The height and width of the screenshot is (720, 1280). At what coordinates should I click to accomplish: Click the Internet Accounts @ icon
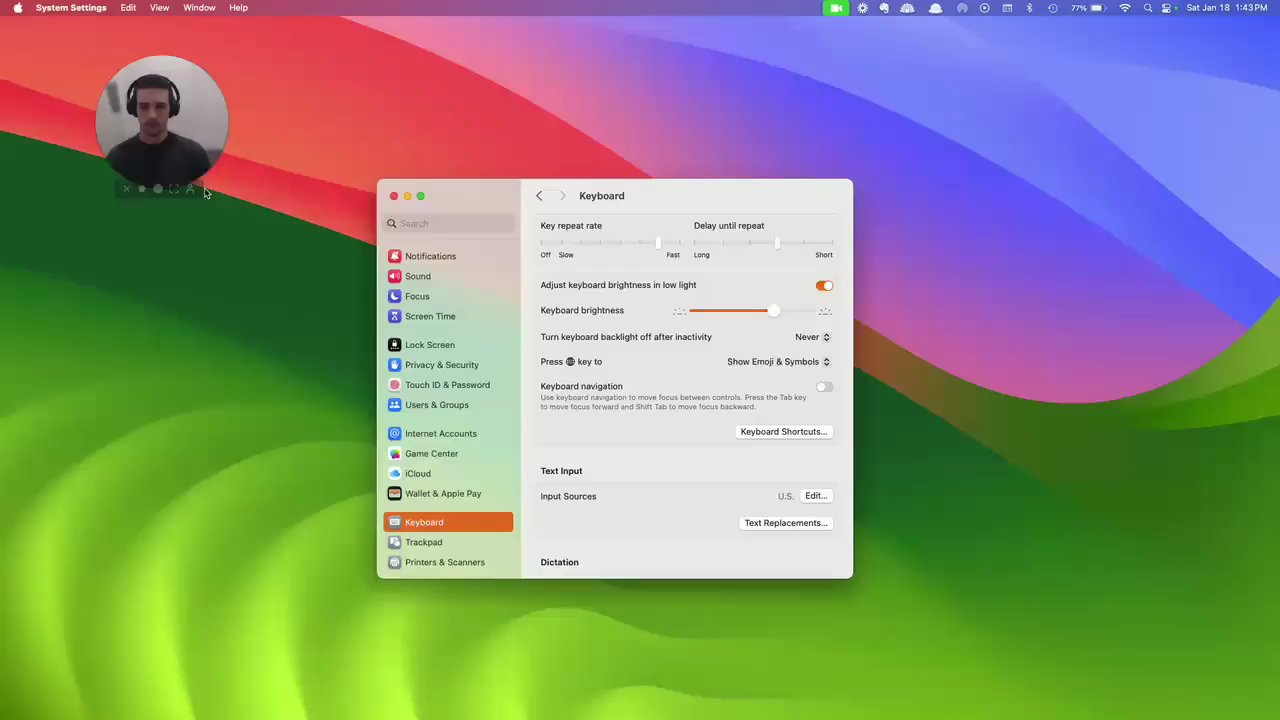[395, 434]
